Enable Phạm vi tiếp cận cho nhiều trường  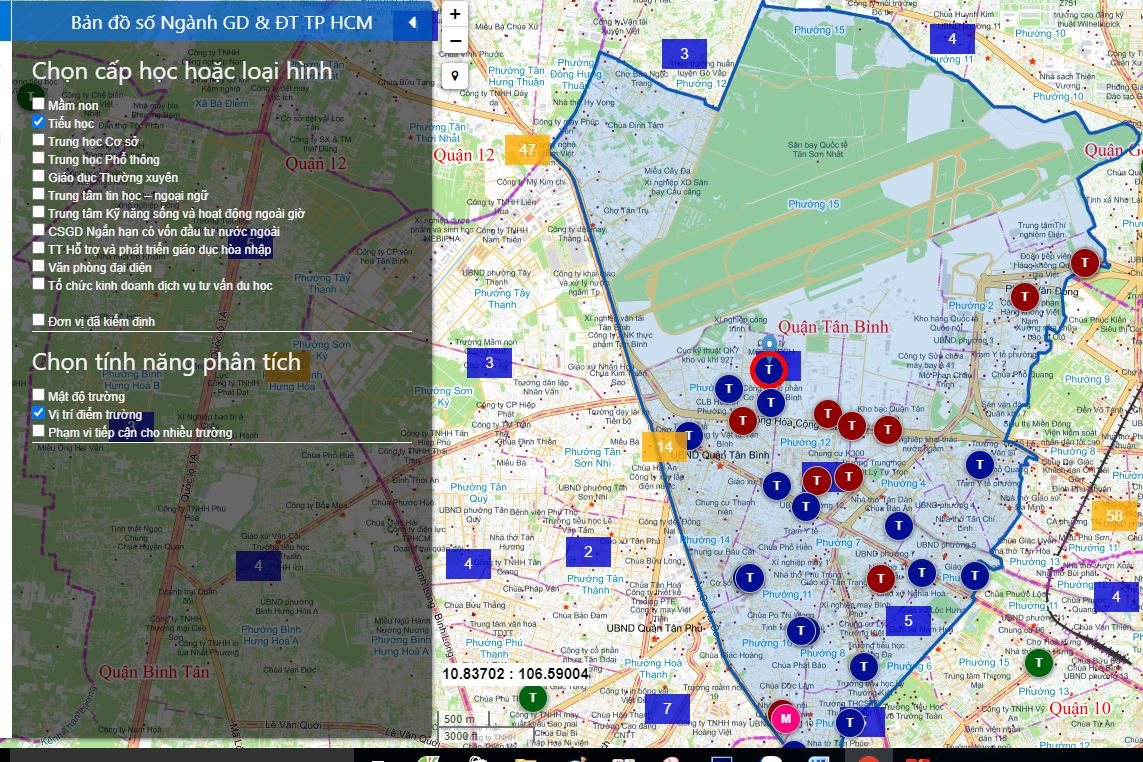[x=39, y=431]
